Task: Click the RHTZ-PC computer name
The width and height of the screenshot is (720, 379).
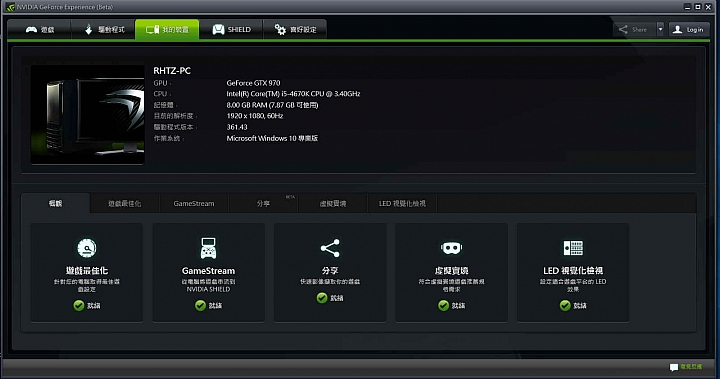Action: 172,71
